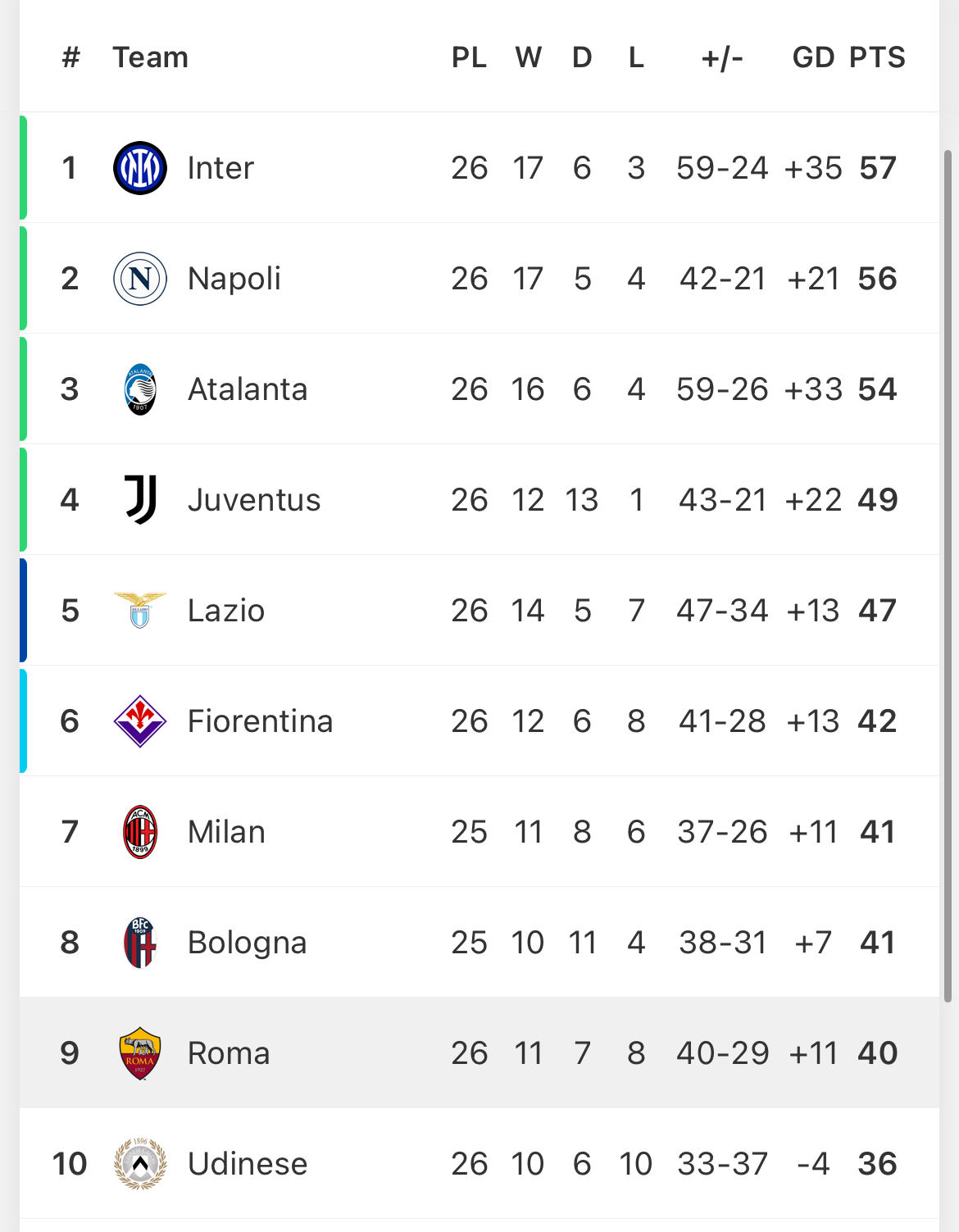Click the Napoli club logo
Image resolution: width=959 pixels, height=1232 pixels.
(140, 279)
